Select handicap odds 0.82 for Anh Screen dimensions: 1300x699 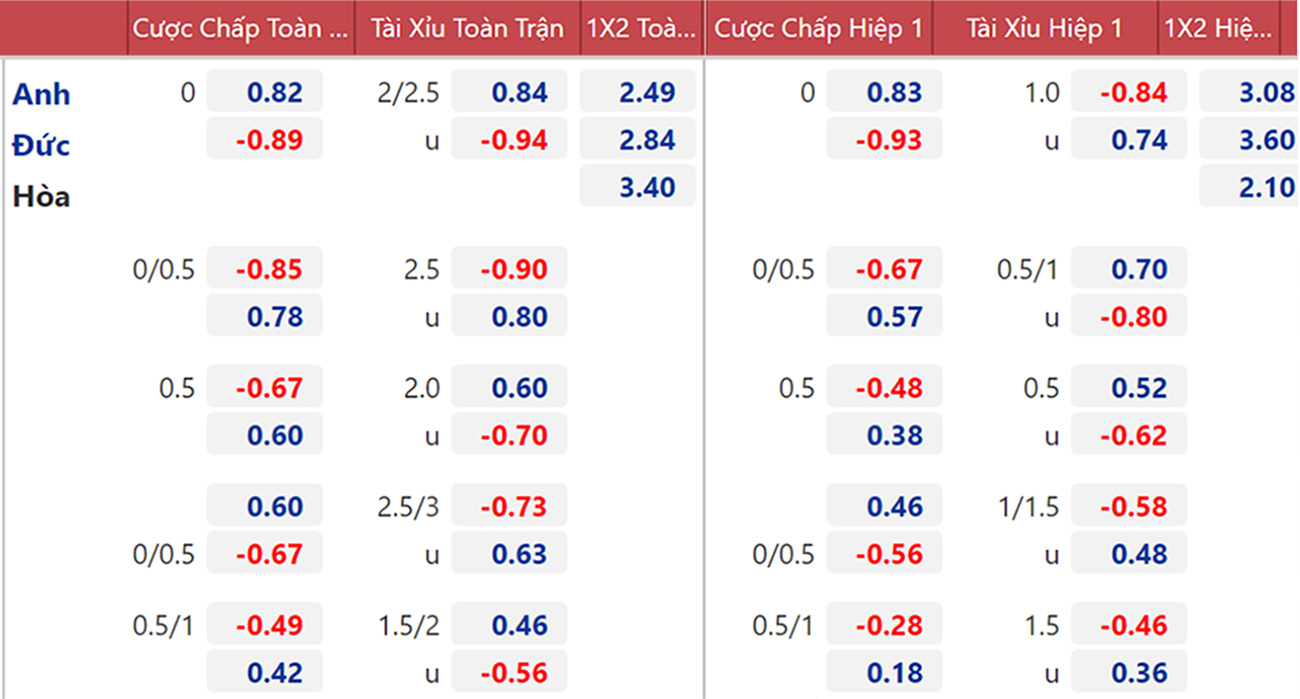(265, 93)
